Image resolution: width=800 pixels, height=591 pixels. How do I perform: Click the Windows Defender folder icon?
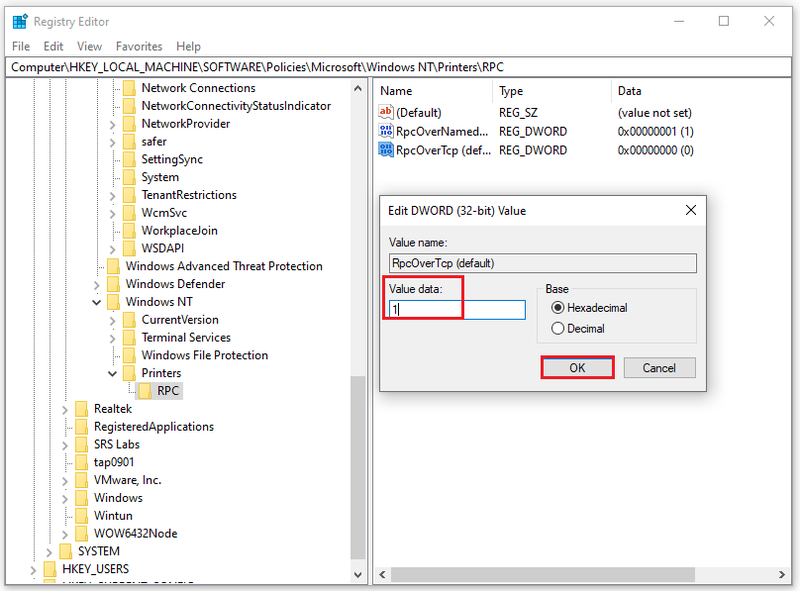[x=114, y=284]
